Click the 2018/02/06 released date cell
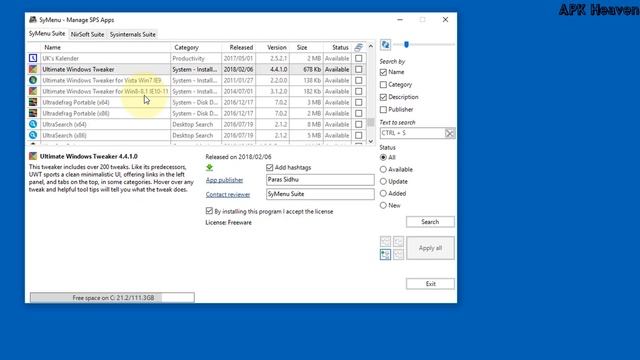Viewport: 640px width, 360px height. (238, 69)
